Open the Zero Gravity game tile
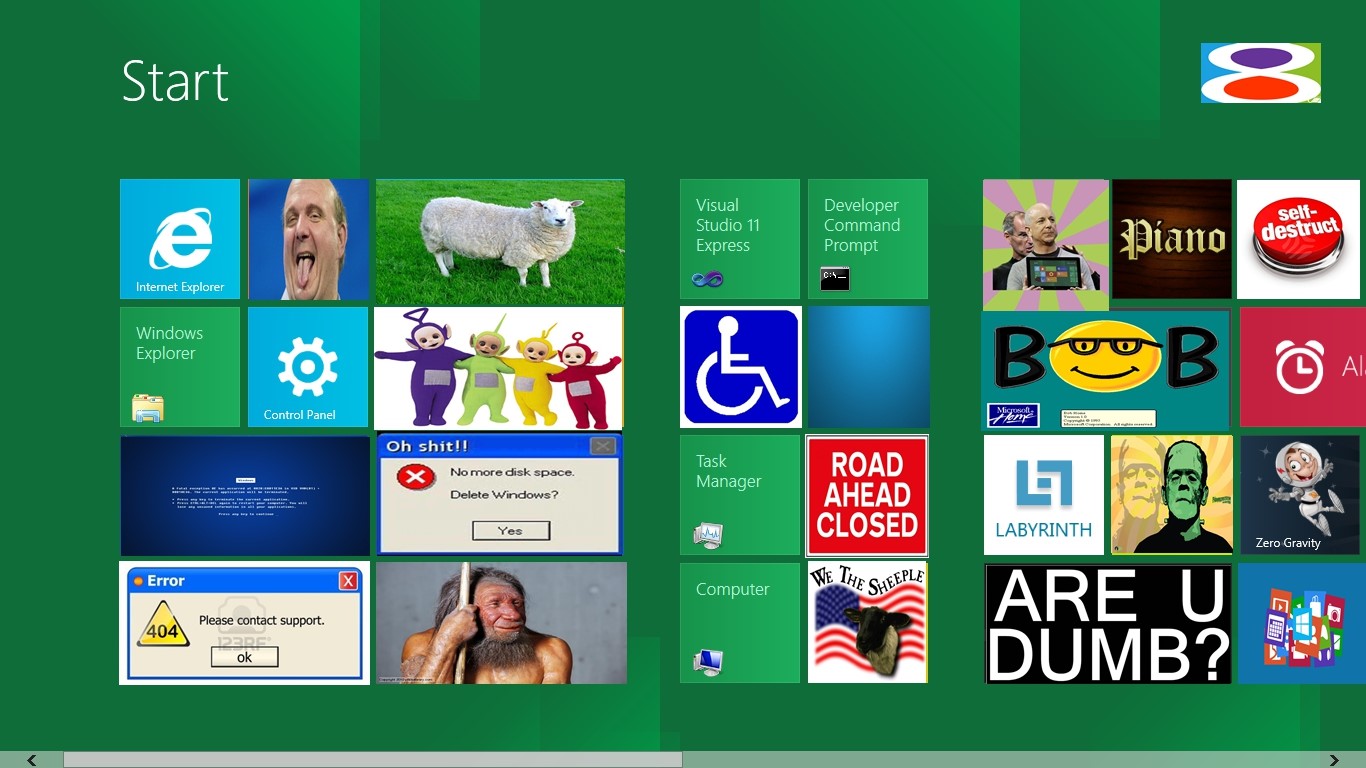The height and width of the screenshot is (768, 1366). (1300, 495)
